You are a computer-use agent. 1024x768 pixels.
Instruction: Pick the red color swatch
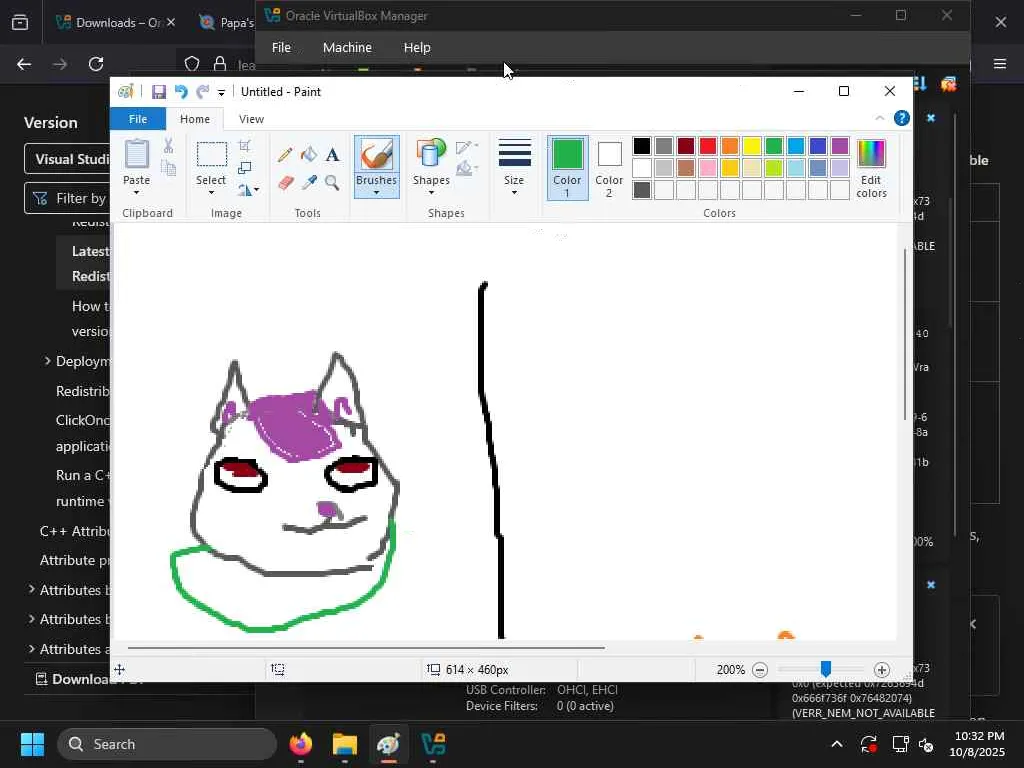[x=708, y=146]
